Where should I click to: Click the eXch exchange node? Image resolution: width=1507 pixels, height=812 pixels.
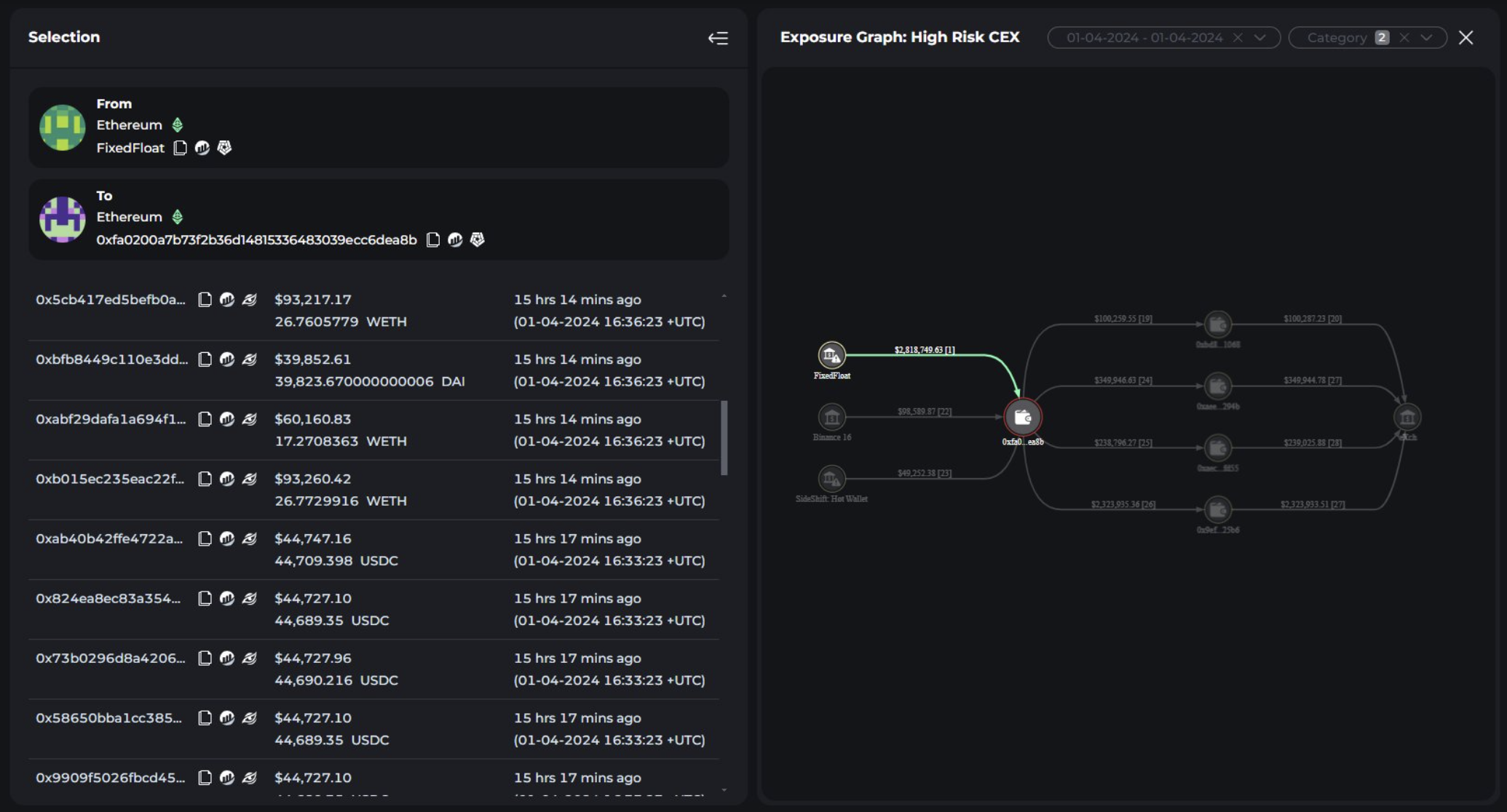point(1407,417)
